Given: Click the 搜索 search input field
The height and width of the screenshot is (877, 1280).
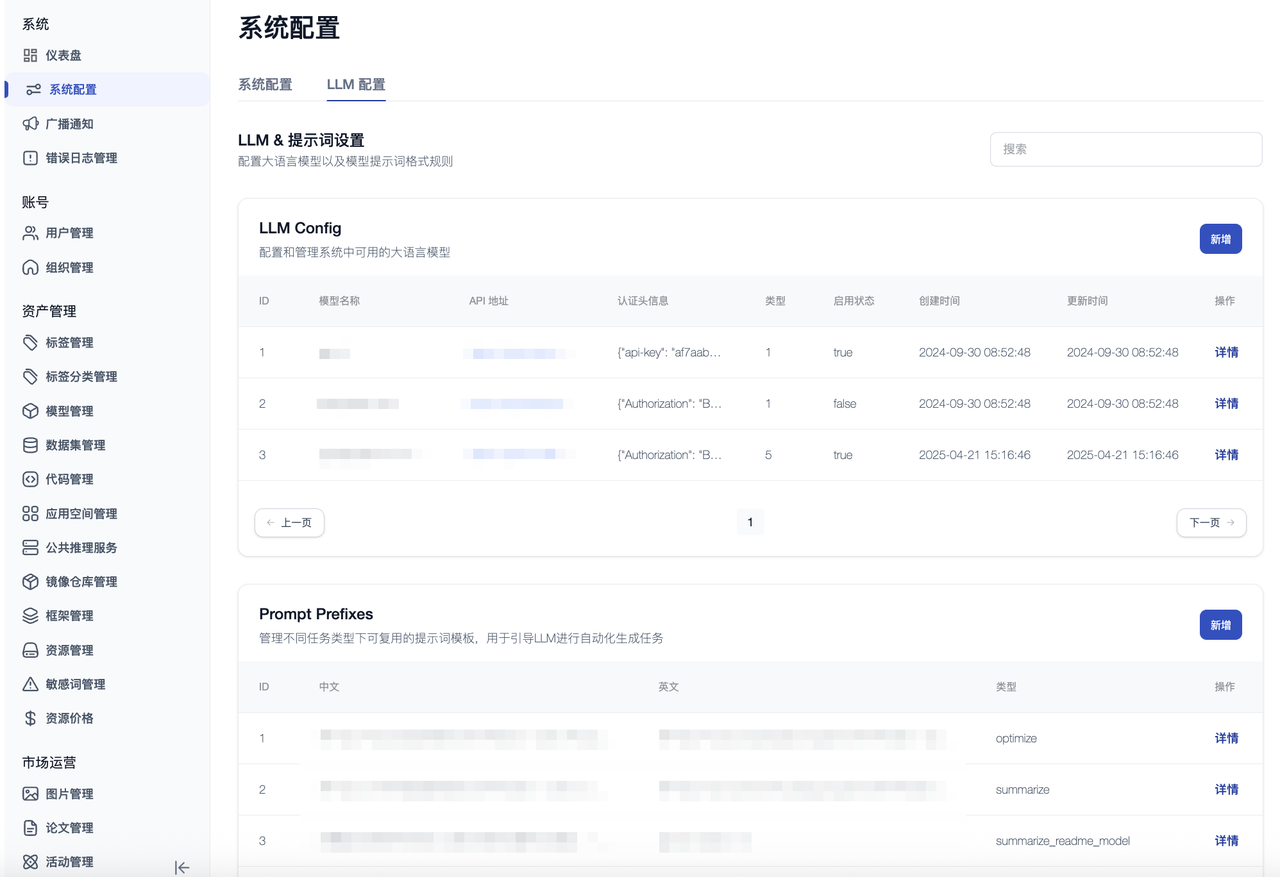Looking at the screenshot, I should click(1126, 149).
